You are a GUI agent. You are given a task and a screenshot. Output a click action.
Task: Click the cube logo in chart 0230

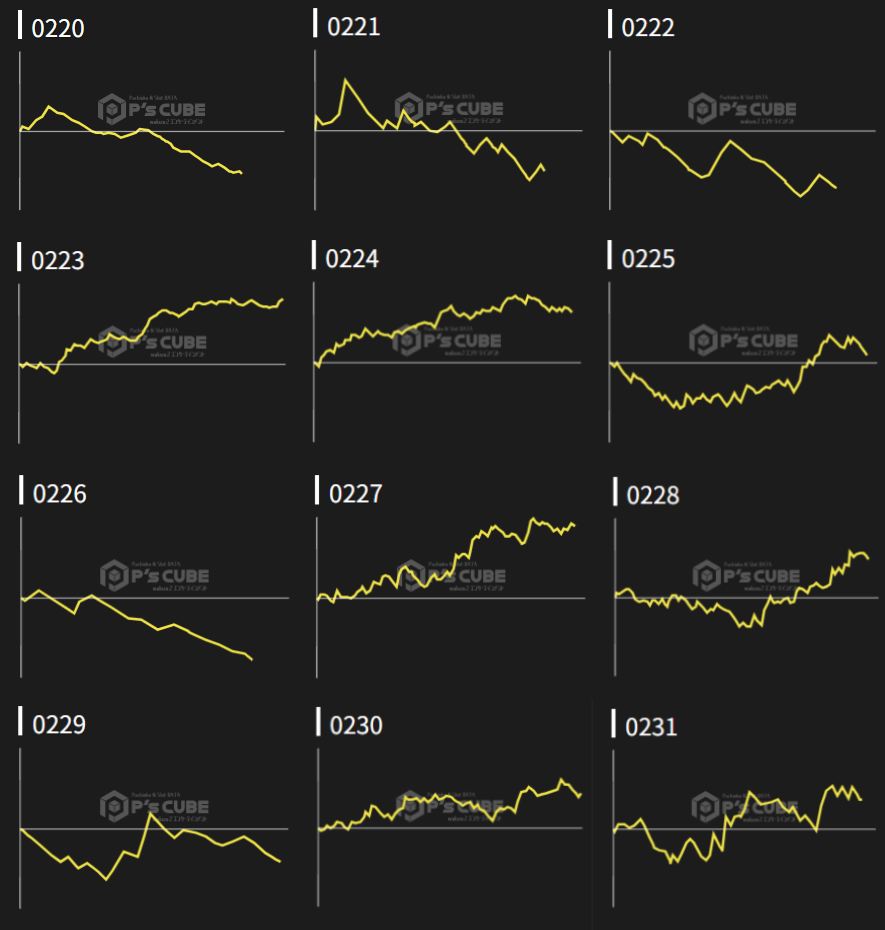411,805
